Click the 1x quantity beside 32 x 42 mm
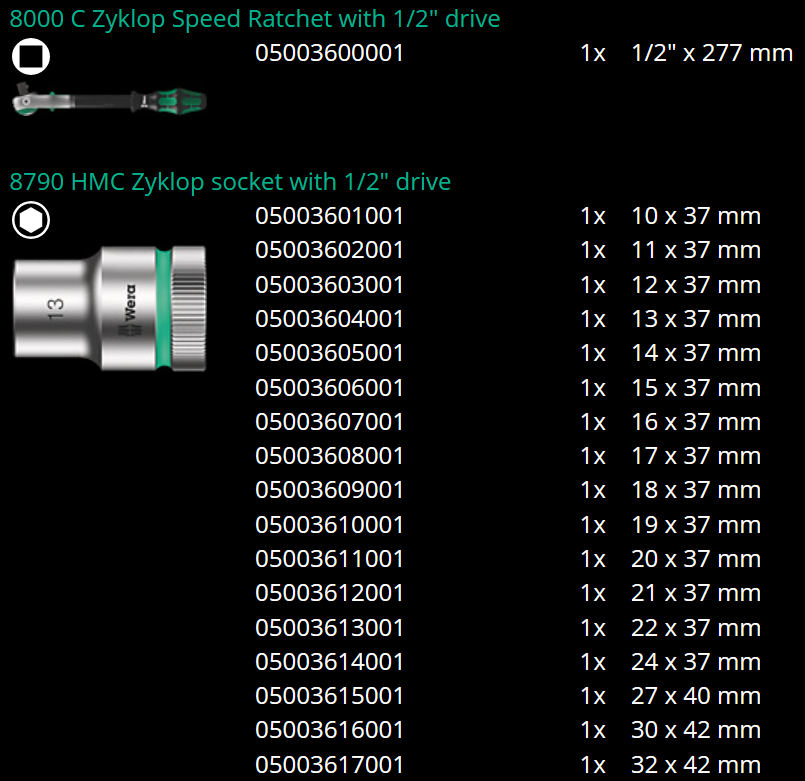This screenshot has width=805, height=781. pyautogui.click(x=593, y=765)
